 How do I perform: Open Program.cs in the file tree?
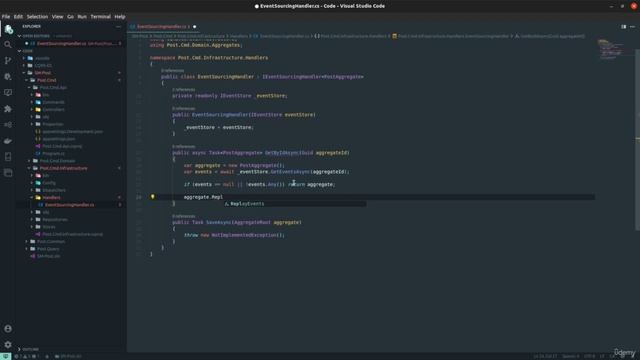pos(53,153)
